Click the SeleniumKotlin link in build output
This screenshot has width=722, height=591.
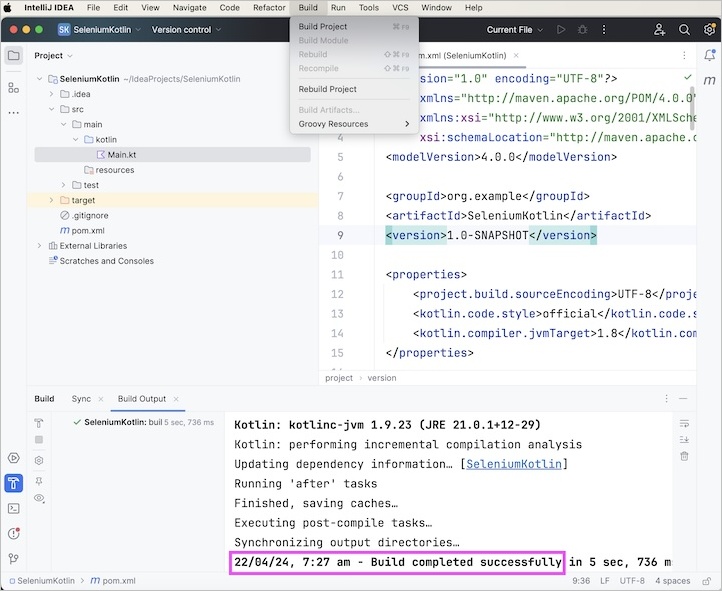point(515,464)
